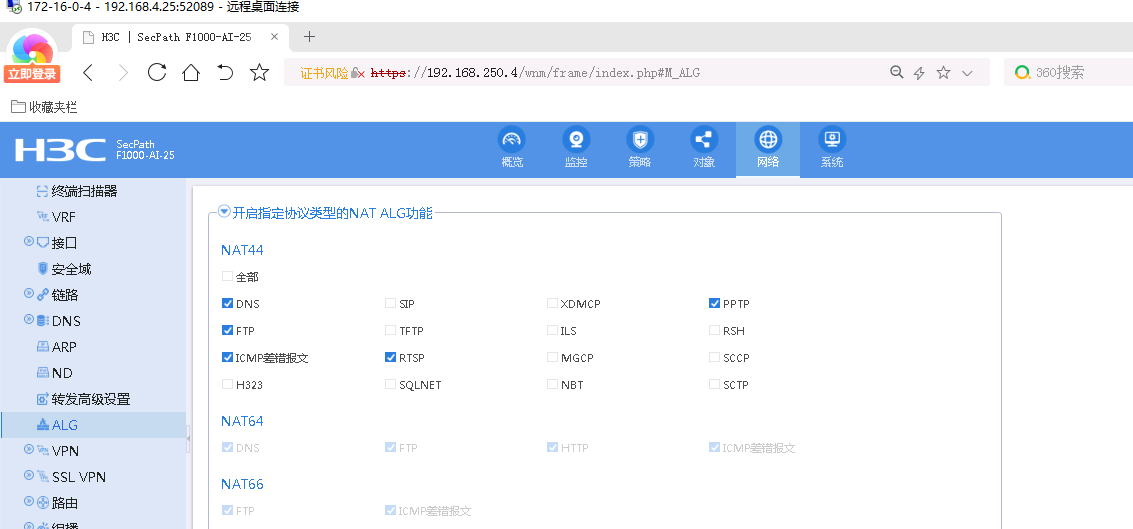Click the 收藏夹栏 favorites bar label
Image resolution: width=1133 pixels, height=529 pixels.
coord(53,107)
